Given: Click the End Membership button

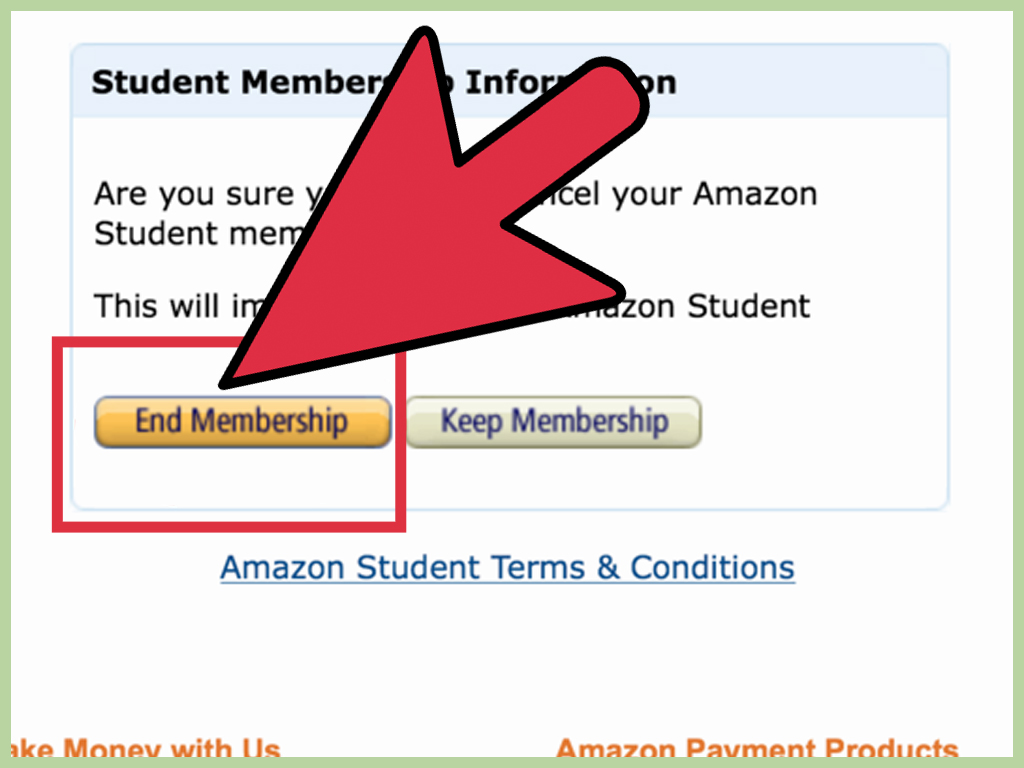Looking at the screenshot, I should click(x=243, y=421).
